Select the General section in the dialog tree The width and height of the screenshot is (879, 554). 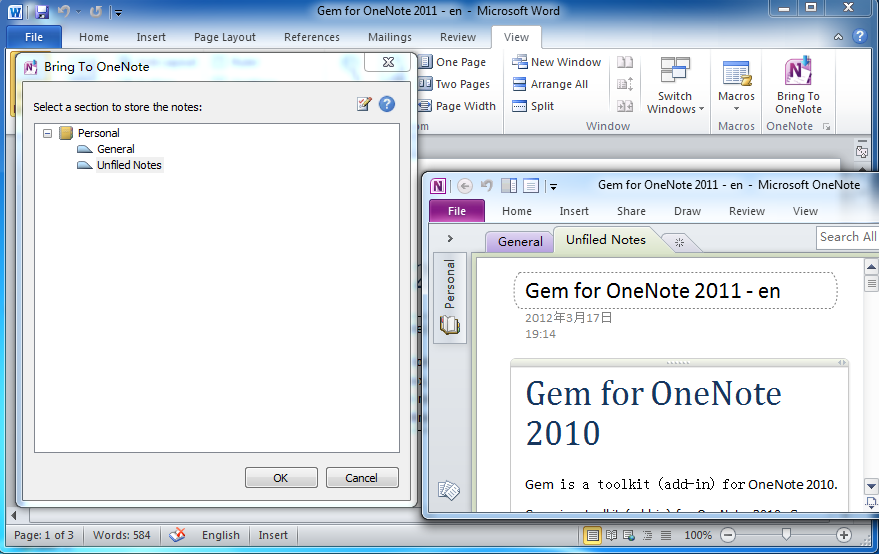click(x=115, y=149)
